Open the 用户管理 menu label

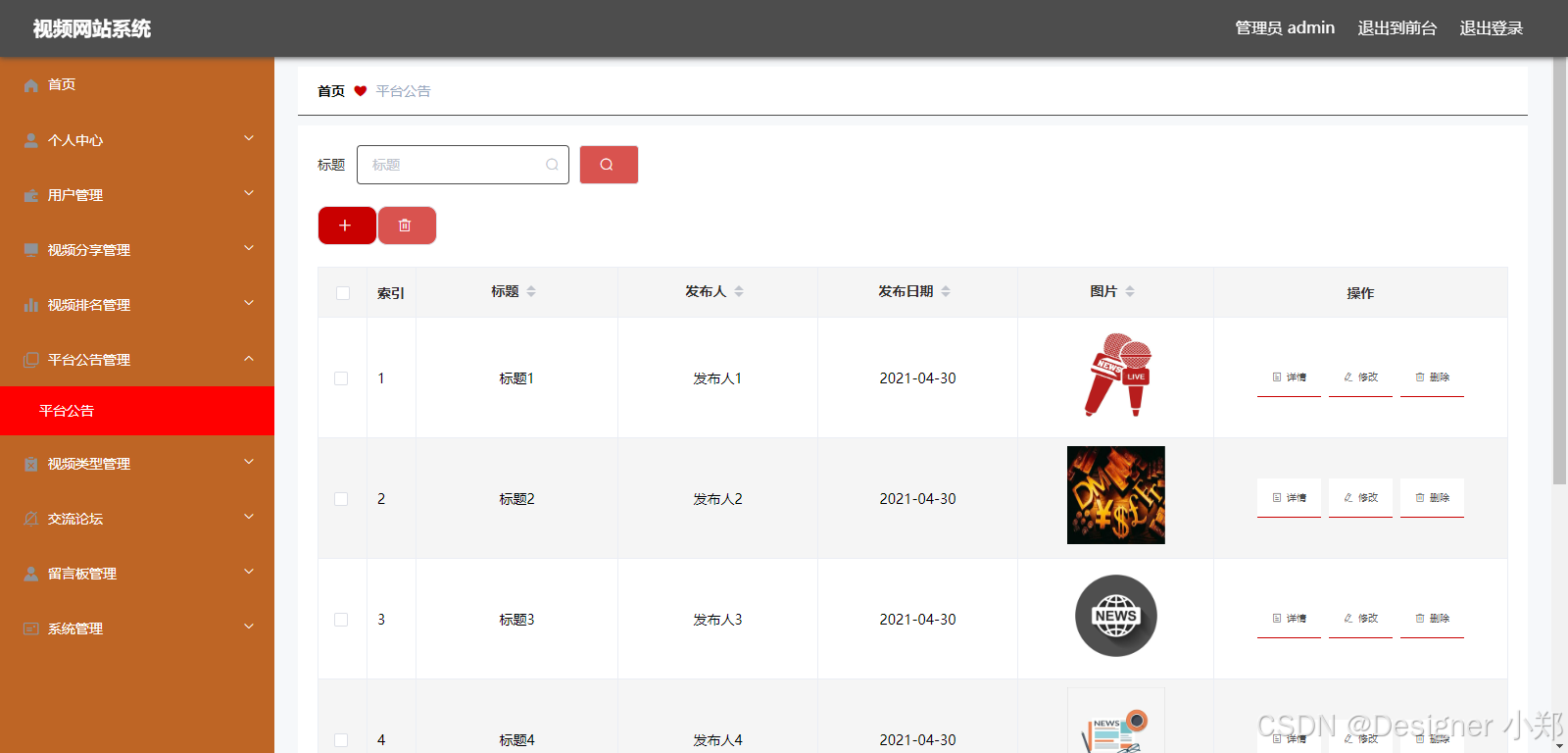pyautogui.click(x=75, y=195)
